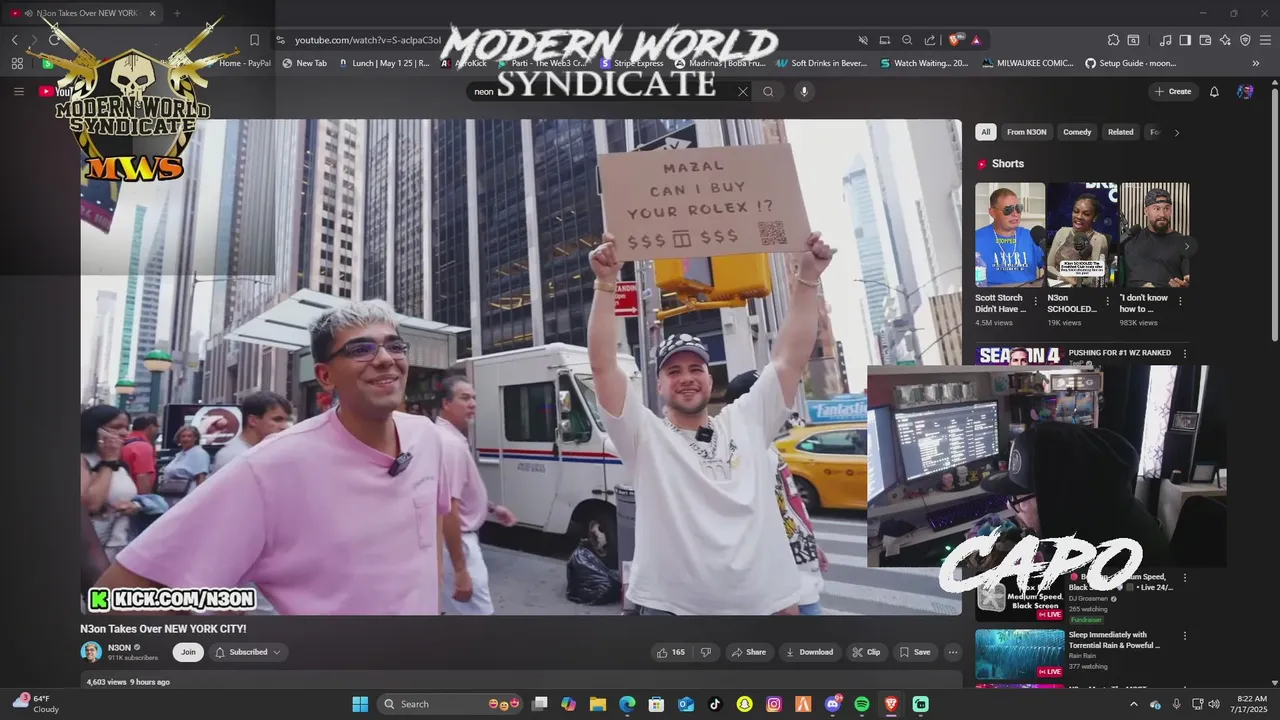Open the N3ON channel avatar
Screen dimensions: 1280x720
[91, 652]
